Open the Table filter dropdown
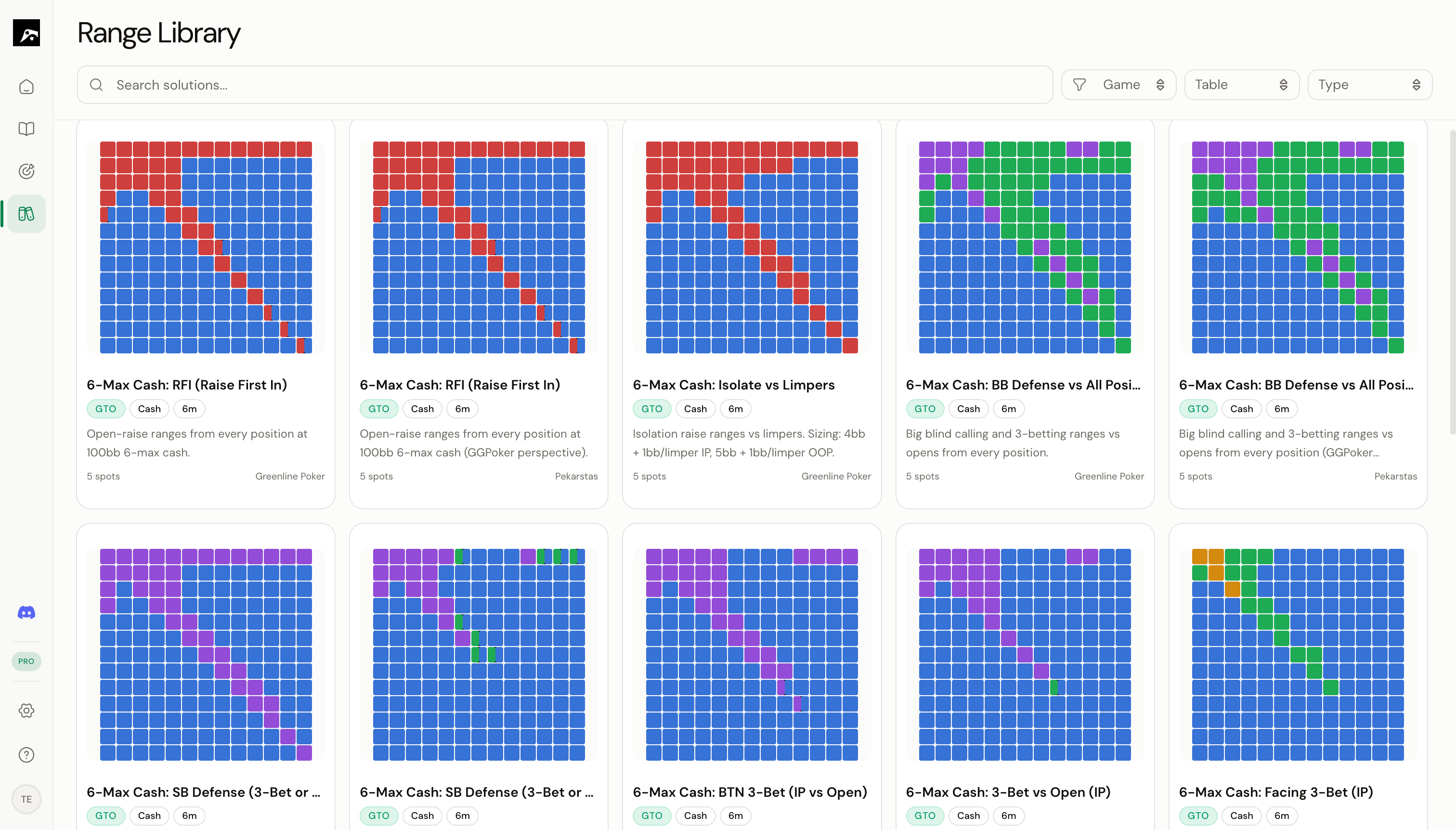This screenshot has width=1456, height=830. pyautogui.click(x=1241, y=84)
